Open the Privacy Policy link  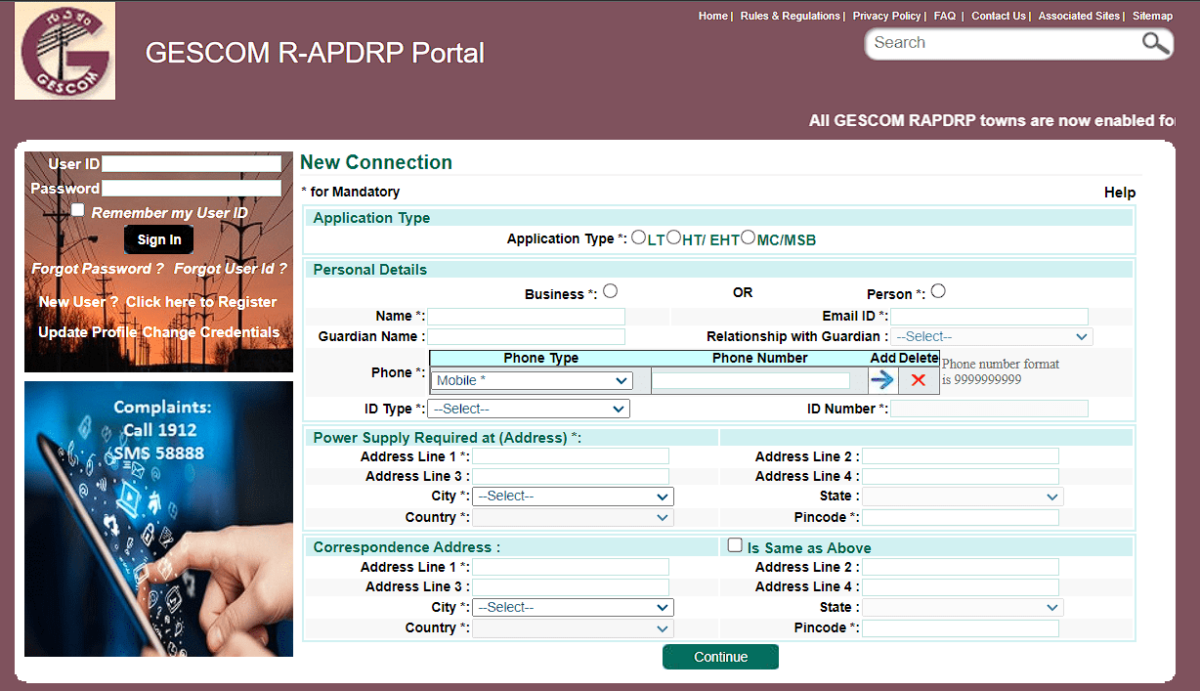[887, 16]
